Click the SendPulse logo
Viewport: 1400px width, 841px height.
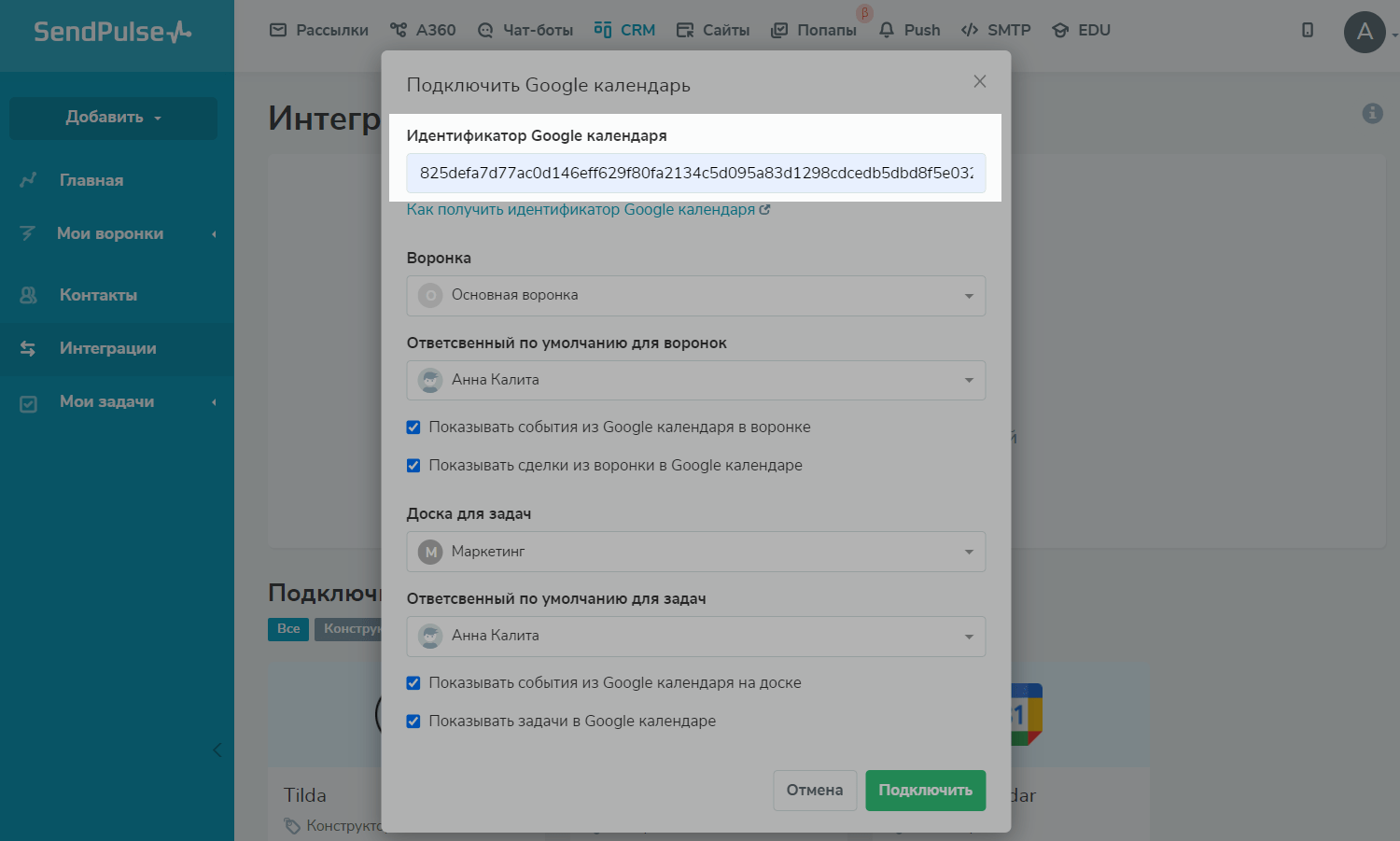coord(112,32)
